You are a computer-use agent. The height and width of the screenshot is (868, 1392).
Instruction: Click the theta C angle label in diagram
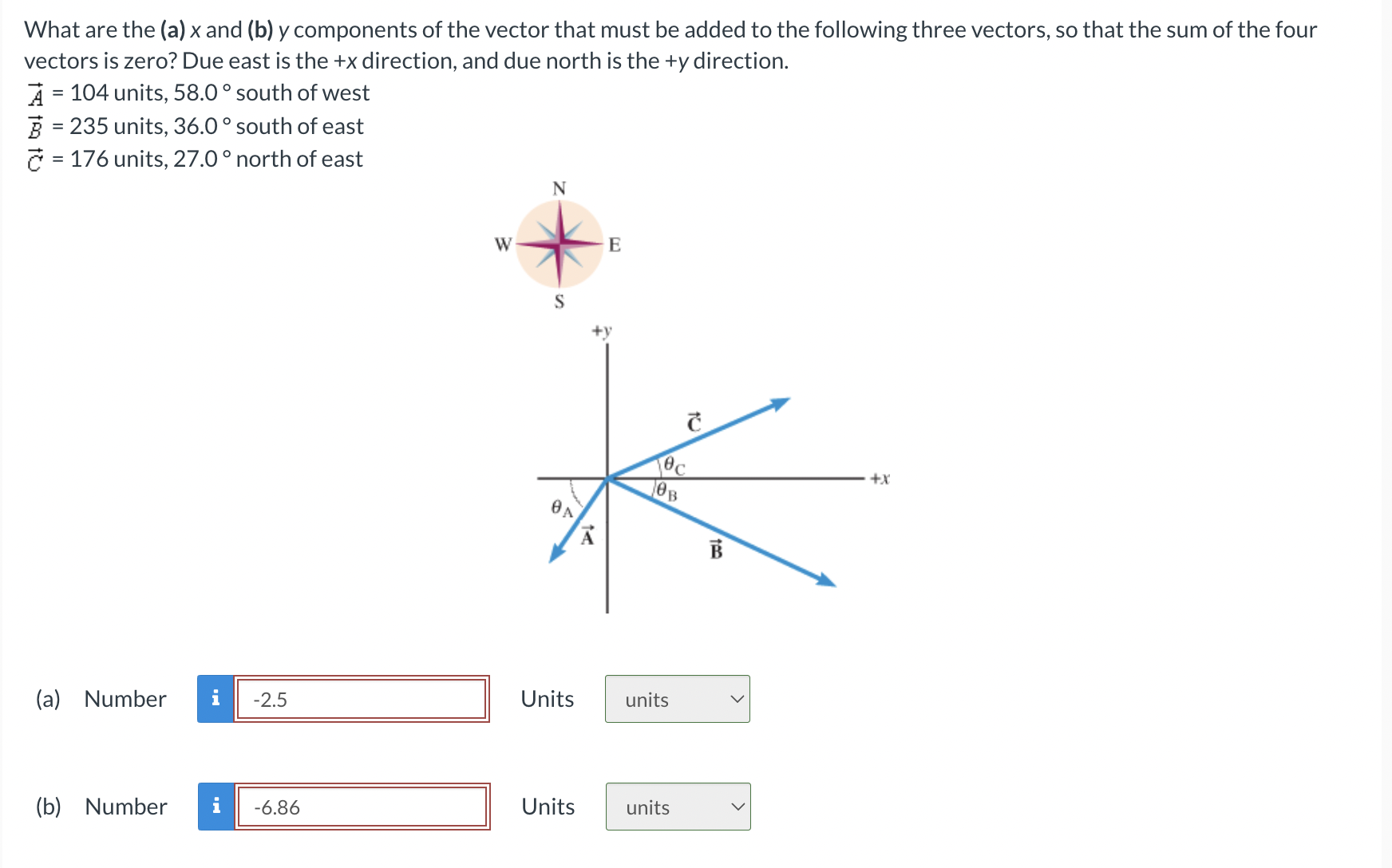click(673, 465)
